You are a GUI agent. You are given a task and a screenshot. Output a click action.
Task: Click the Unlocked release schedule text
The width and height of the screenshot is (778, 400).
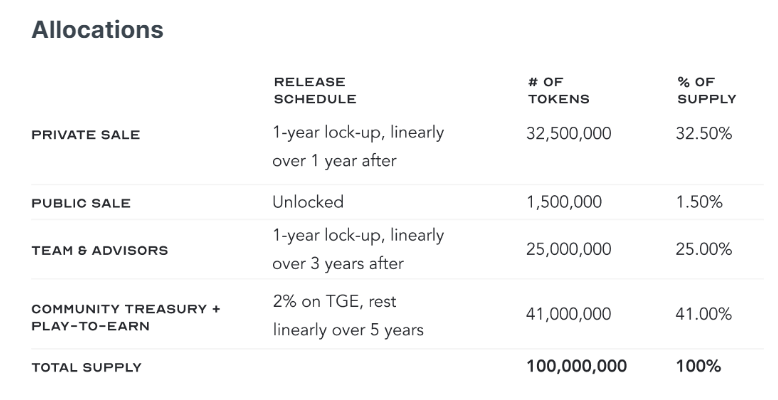click(308, 202)
